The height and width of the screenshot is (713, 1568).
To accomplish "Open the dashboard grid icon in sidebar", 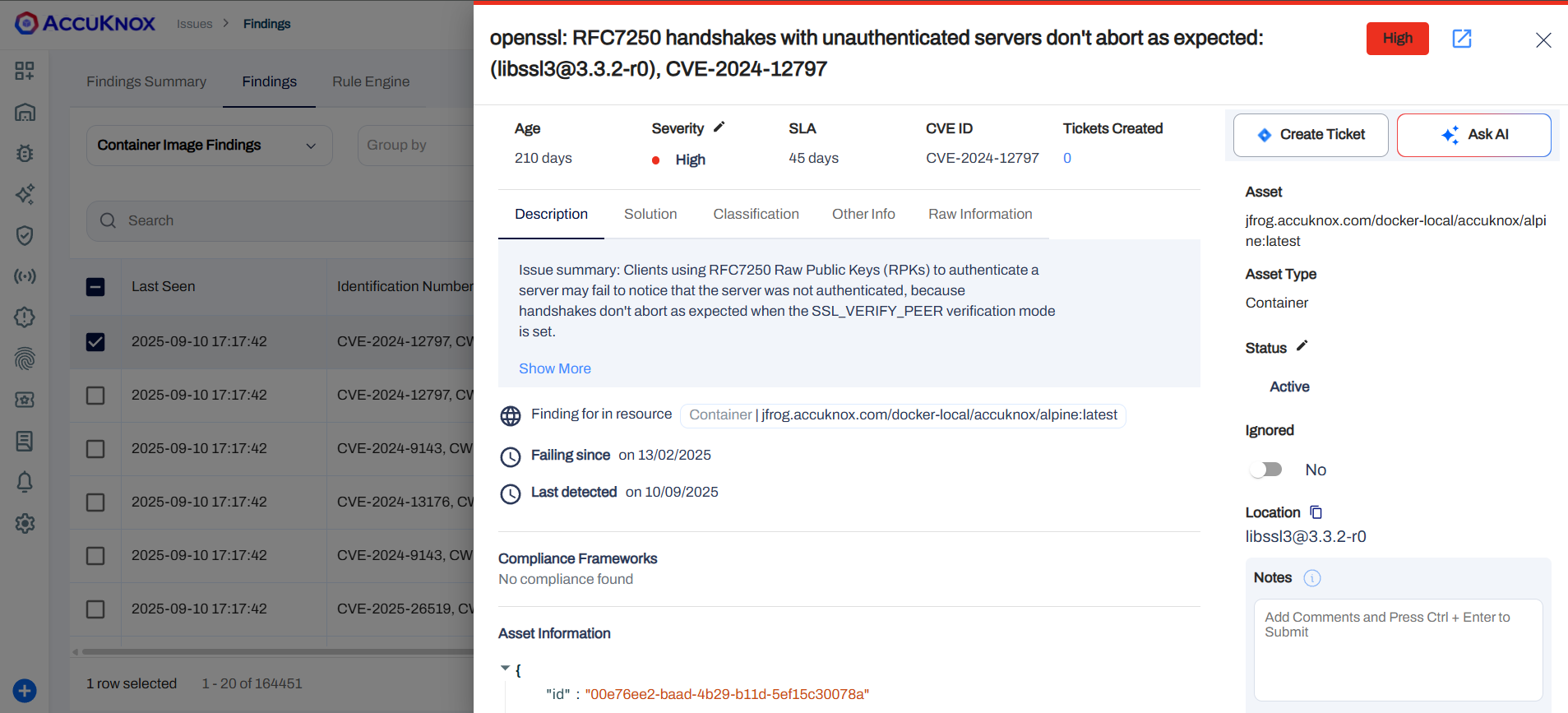I will tap(25, 71).
